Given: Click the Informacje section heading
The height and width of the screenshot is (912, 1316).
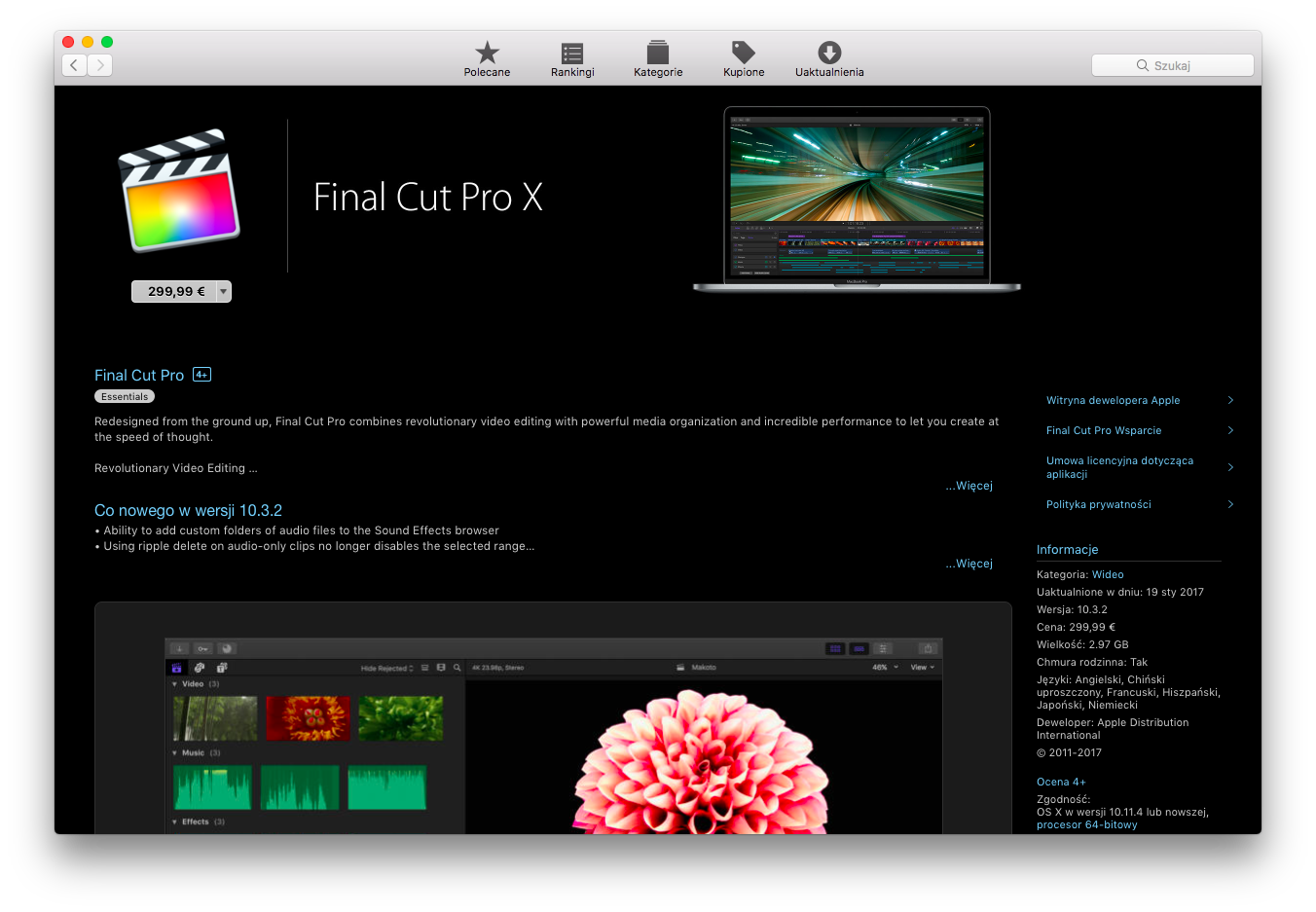Looking at the screenshot, I should (x=1067, y=550).
